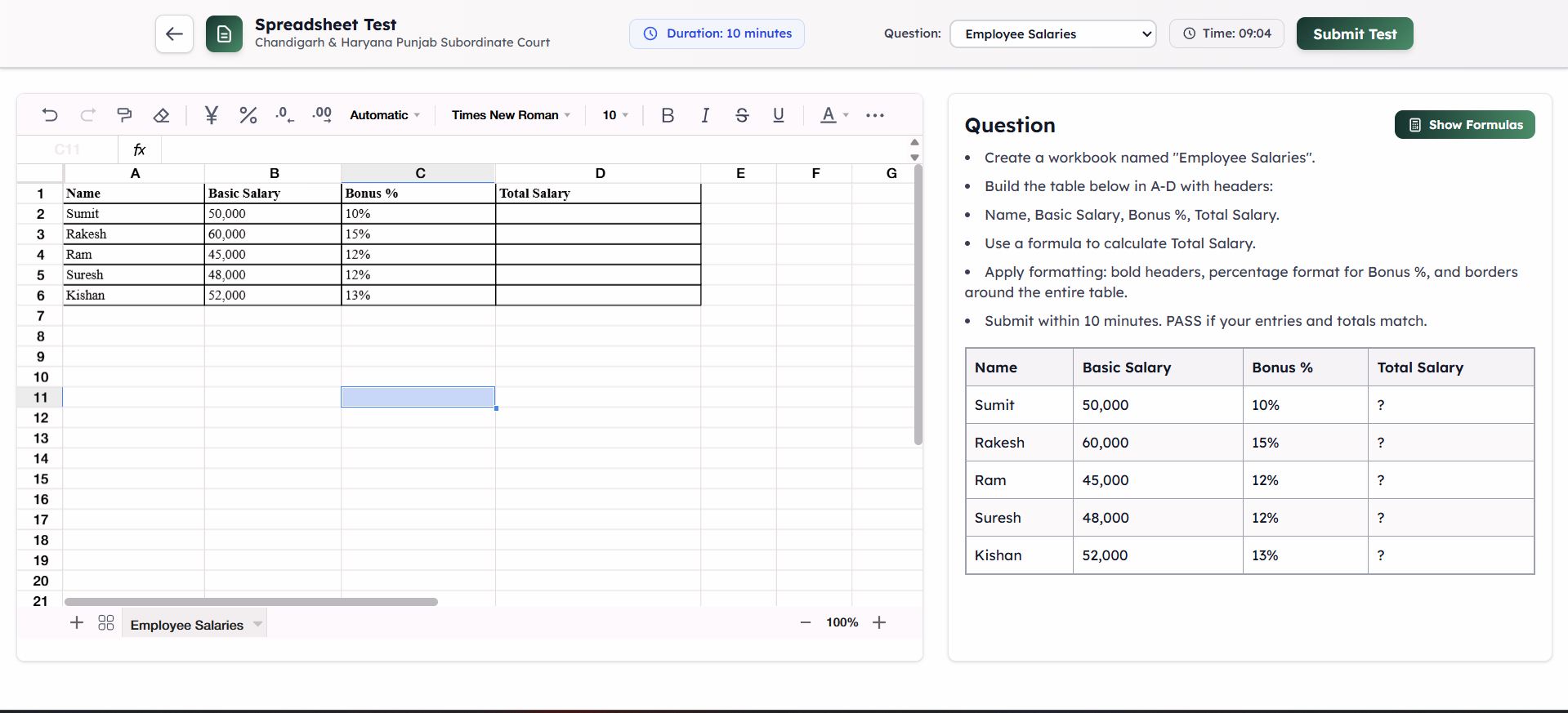The image size is (1568, 713).
Task: Select the Total Salary header cell in spreadsheet
Action: pyautogui.click(x=598, y=194)
